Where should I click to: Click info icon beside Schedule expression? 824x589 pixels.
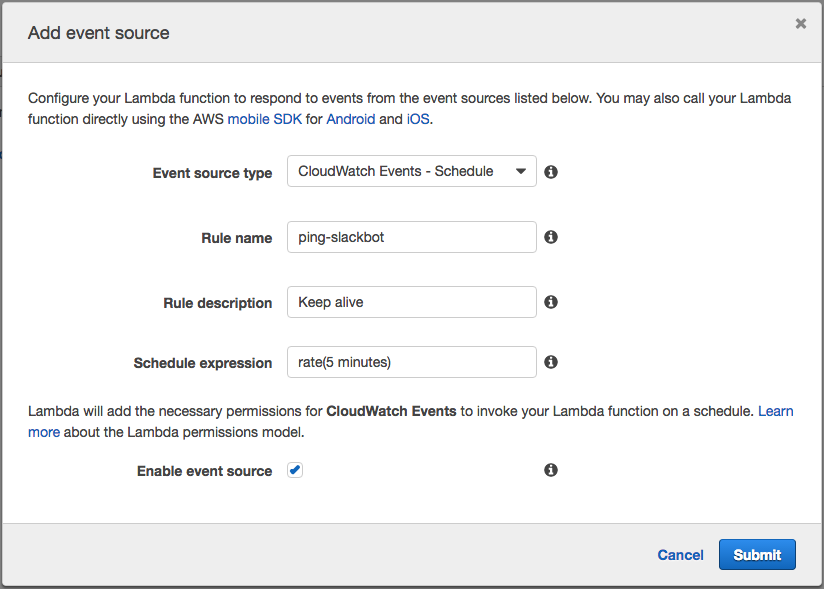click(x=550, y=362)
